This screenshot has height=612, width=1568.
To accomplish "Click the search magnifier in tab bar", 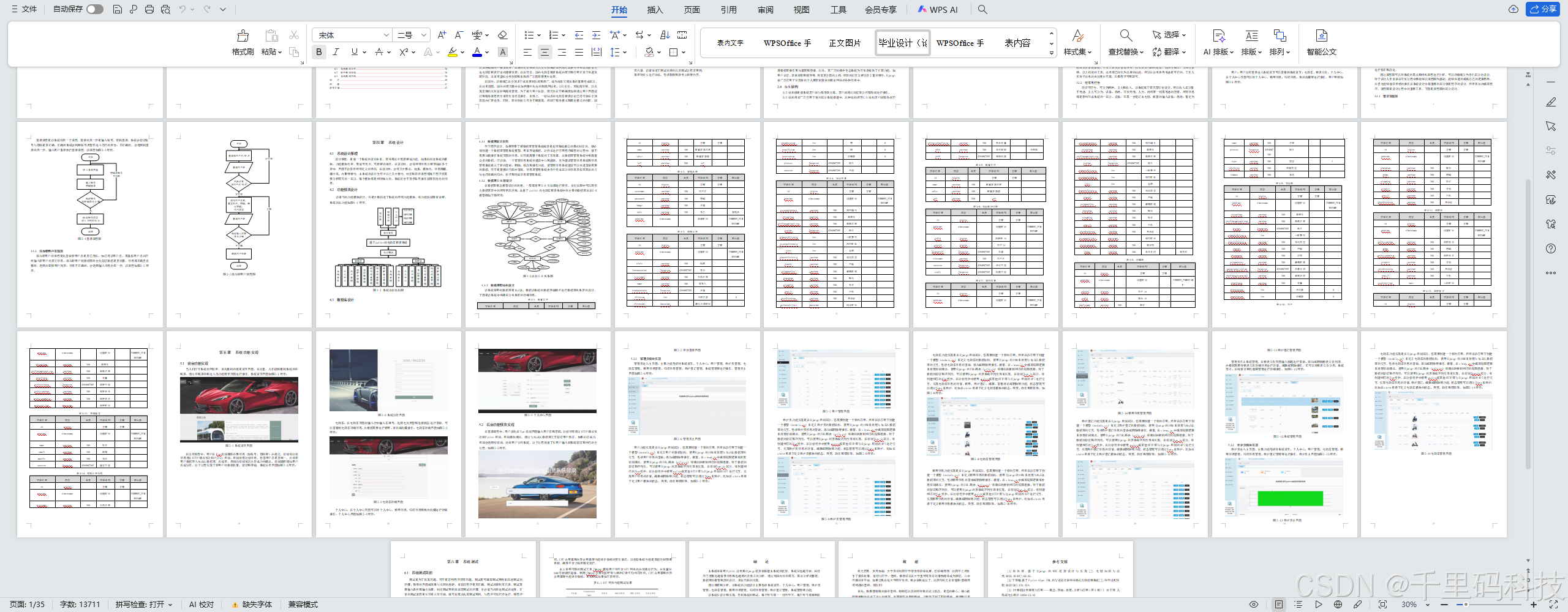I will tap(982, 9).
